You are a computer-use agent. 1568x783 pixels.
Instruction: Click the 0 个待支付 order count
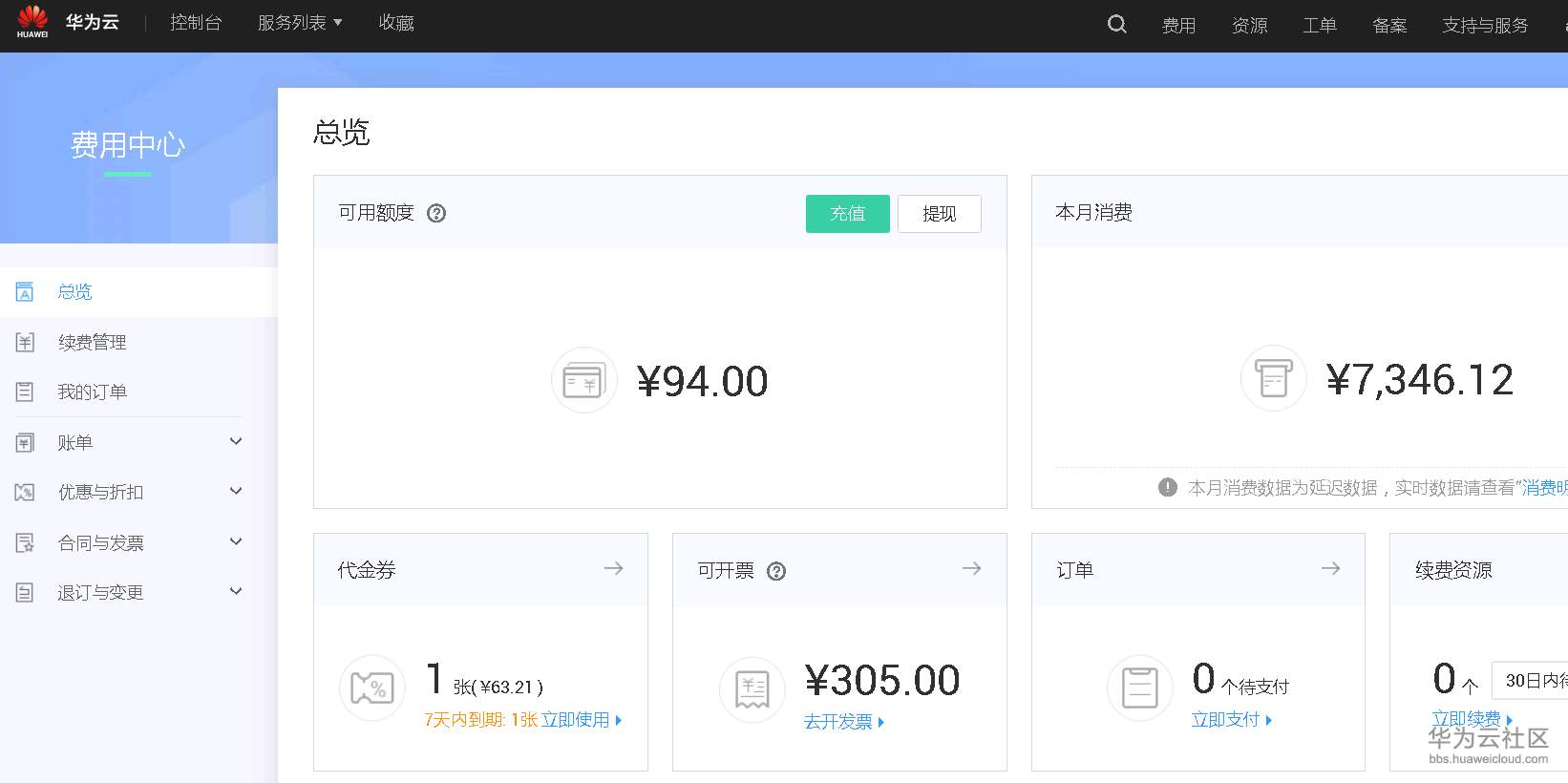[1240, 680]
